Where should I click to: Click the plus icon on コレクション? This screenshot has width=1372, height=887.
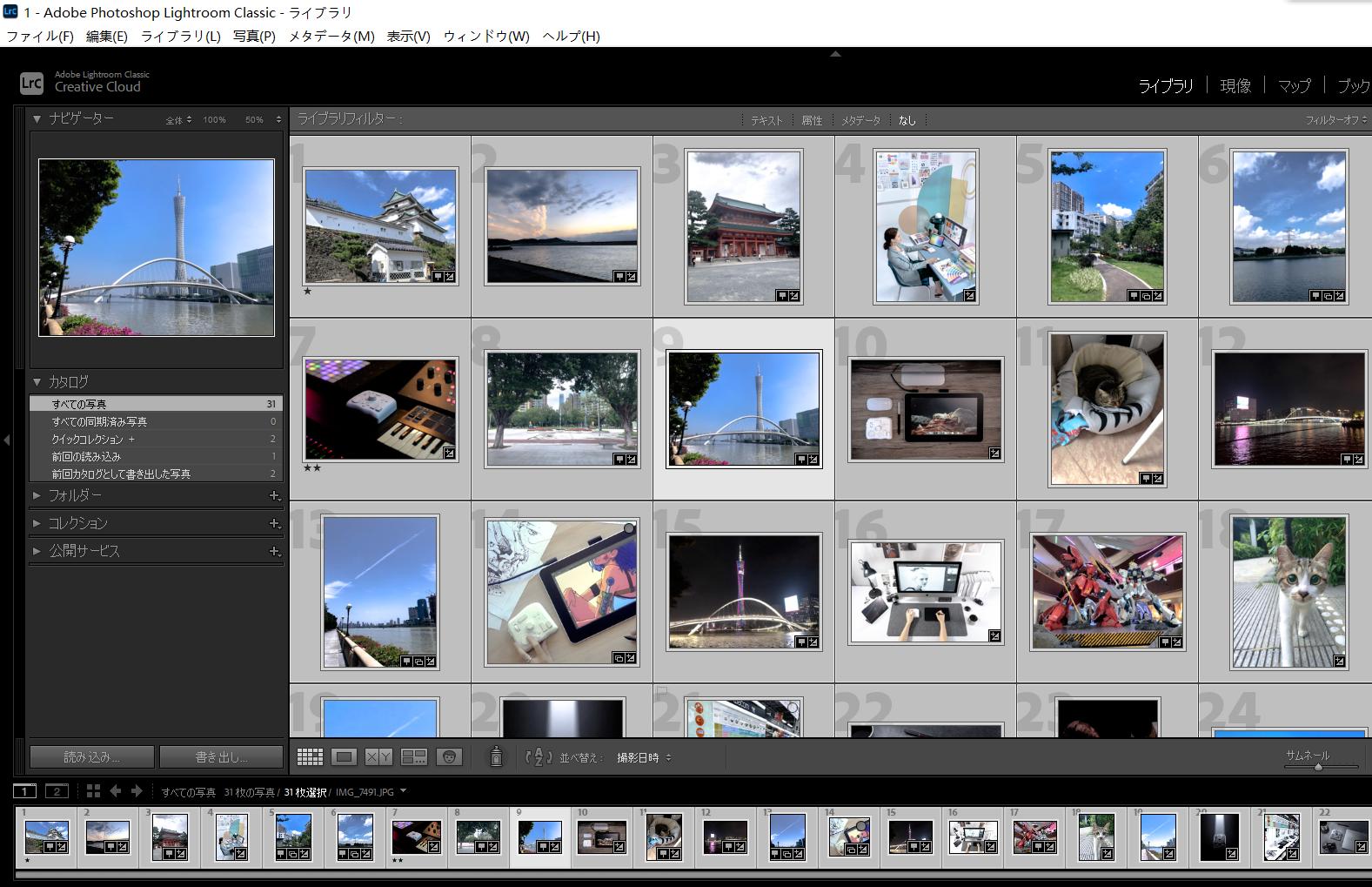tap(274, 523)
